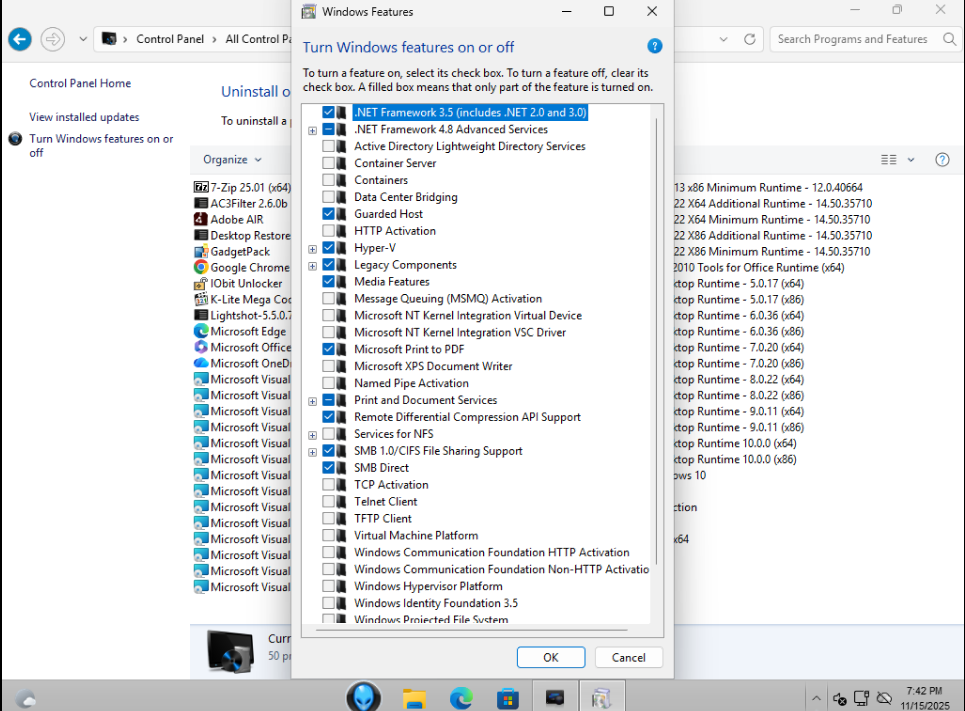
Task: Click the refresh icon by address bar
Action: point(750,39)
